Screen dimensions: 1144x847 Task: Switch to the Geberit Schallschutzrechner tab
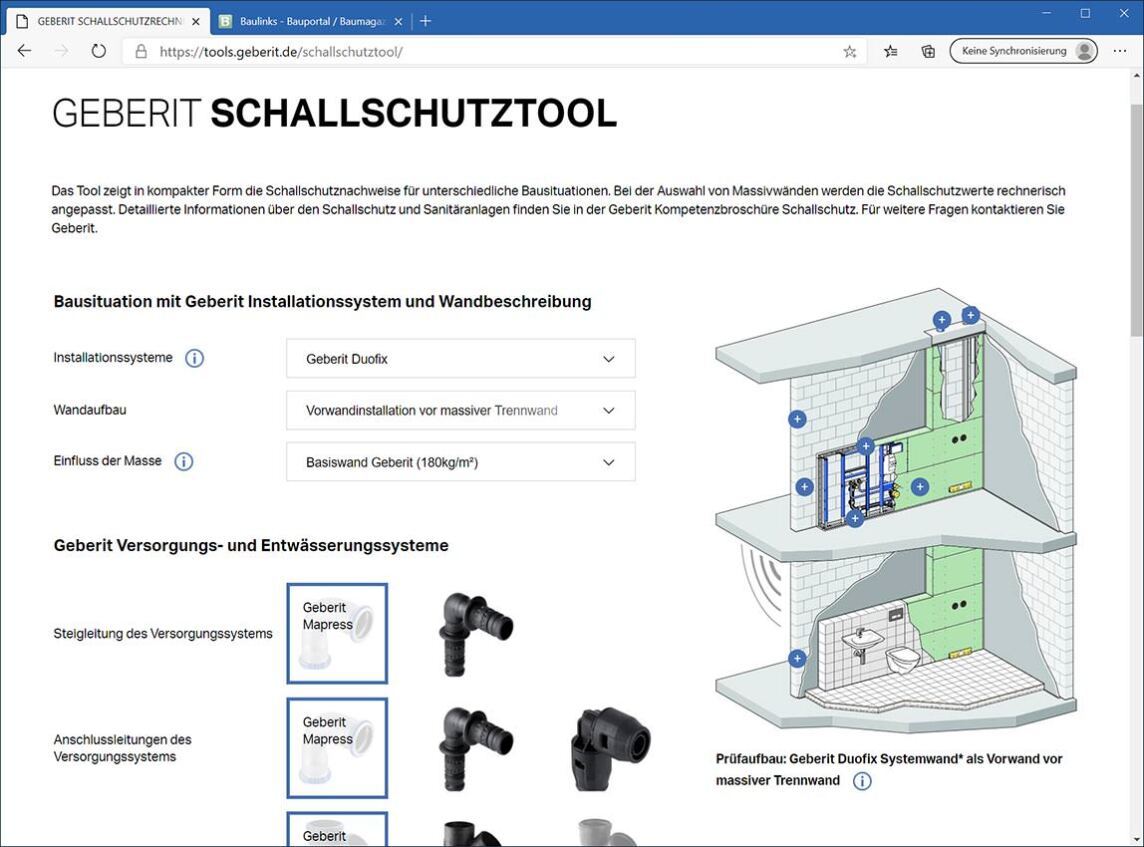[109, 21]
